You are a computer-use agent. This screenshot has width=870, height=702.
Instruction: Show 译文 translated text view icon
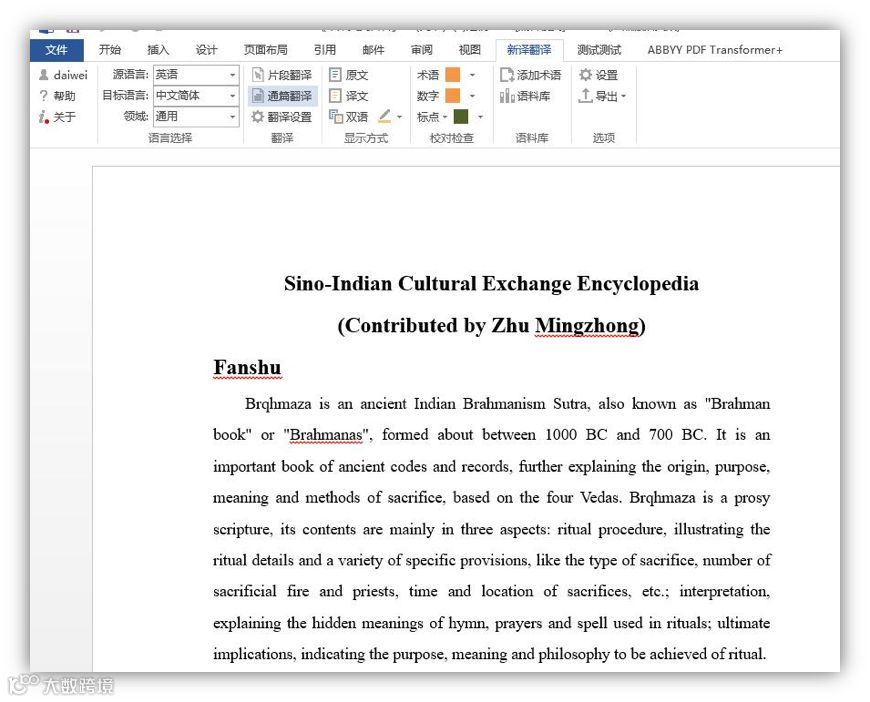(335, 96)
